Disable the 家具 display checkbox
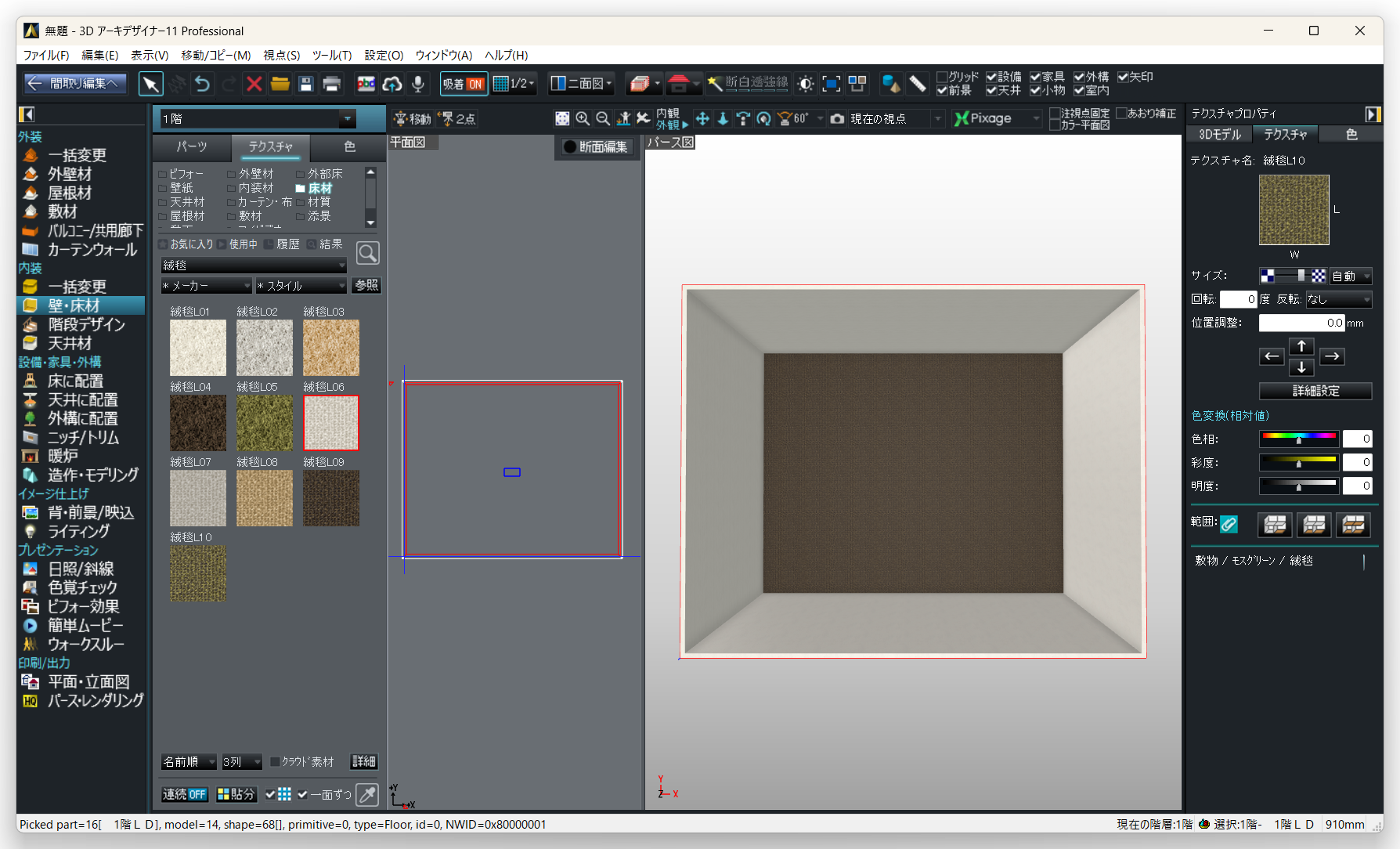 click(x=1035, y=77)
